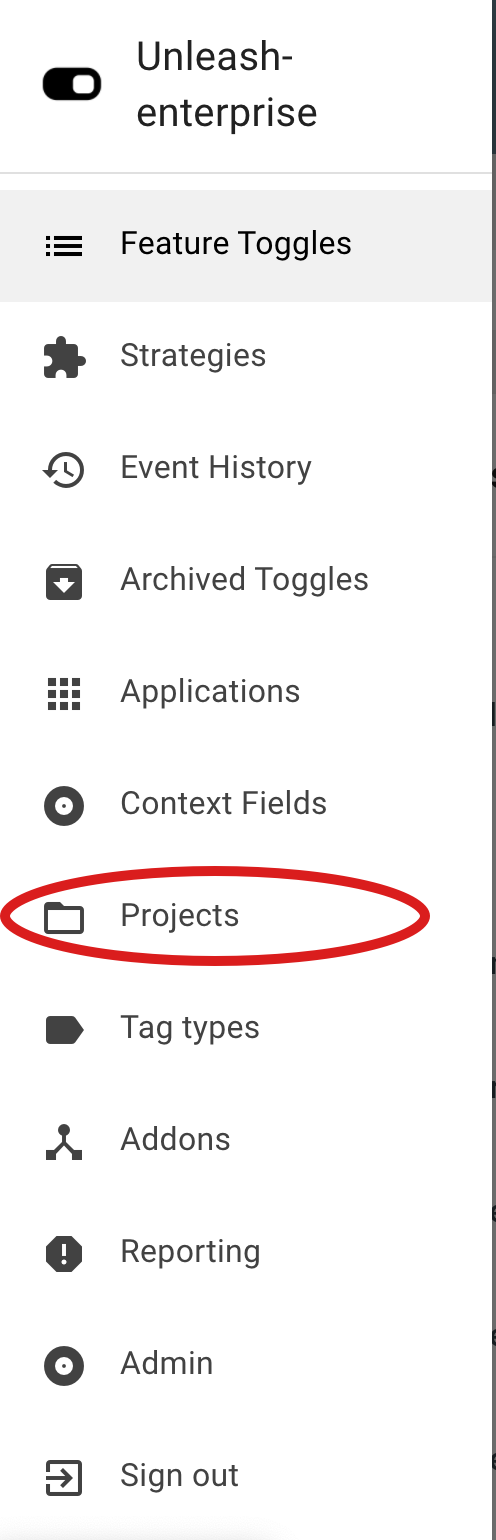Select the Strategies puzzle piece icon

point(65,357)
